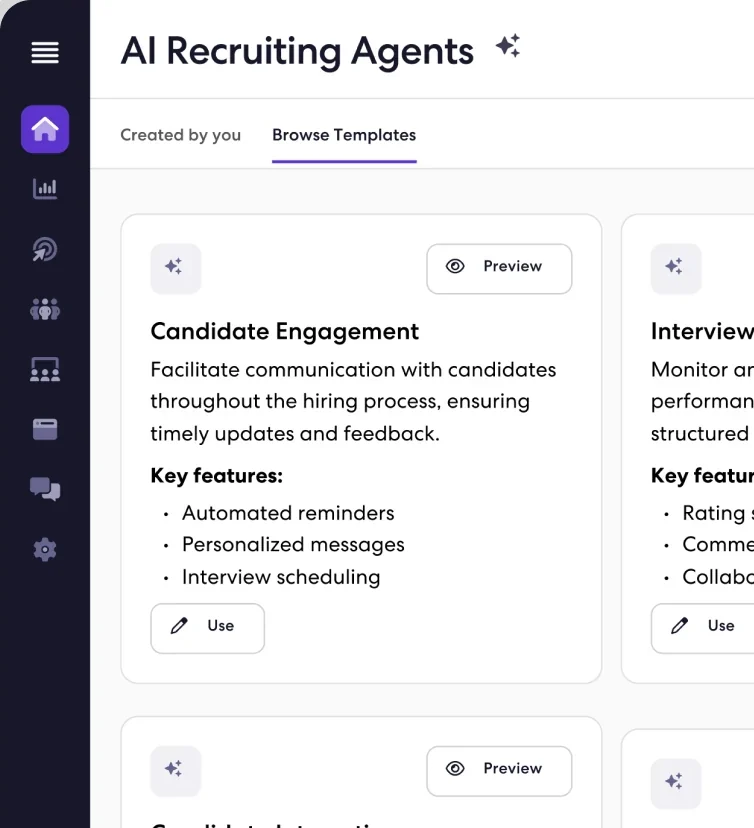The width and height of the screenshot is (754, 828).
Task: Open the target sourcing icon in sidebar
Action: point(45,249)
